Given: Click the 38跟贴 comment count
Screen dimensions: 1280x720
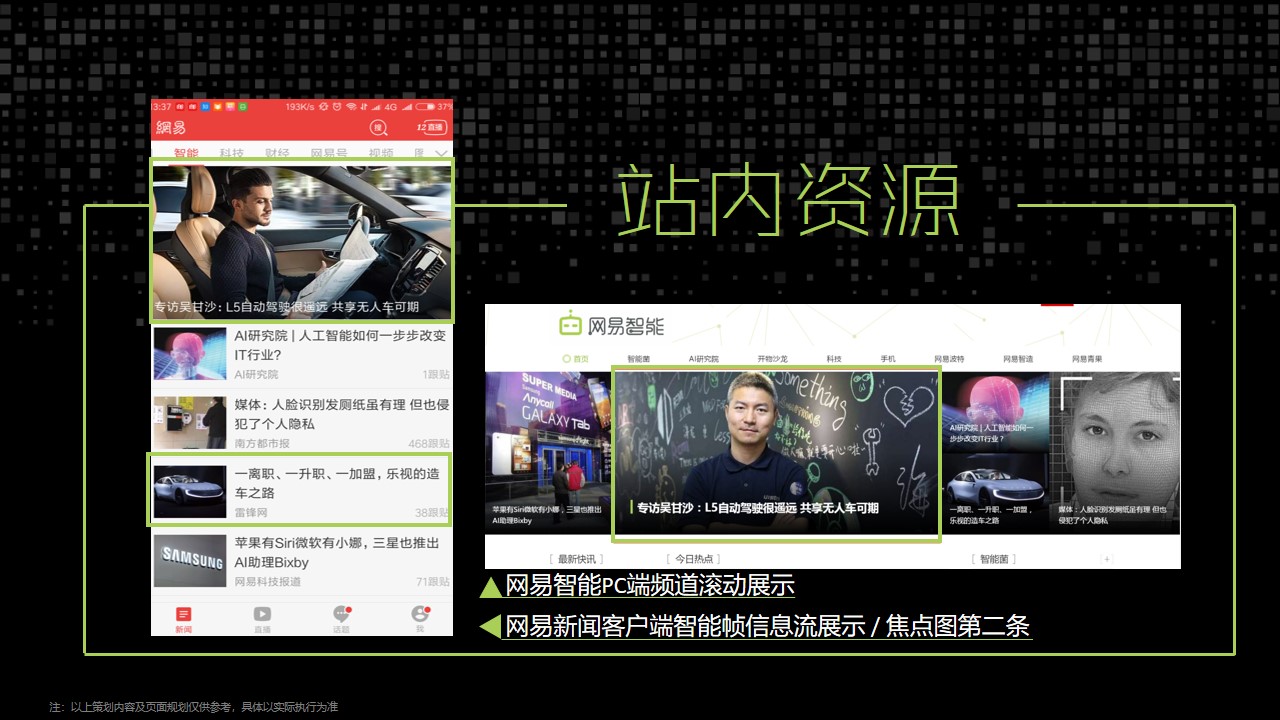Looking at the screenshot, I should pyautogui.click(x=432, y=513).
